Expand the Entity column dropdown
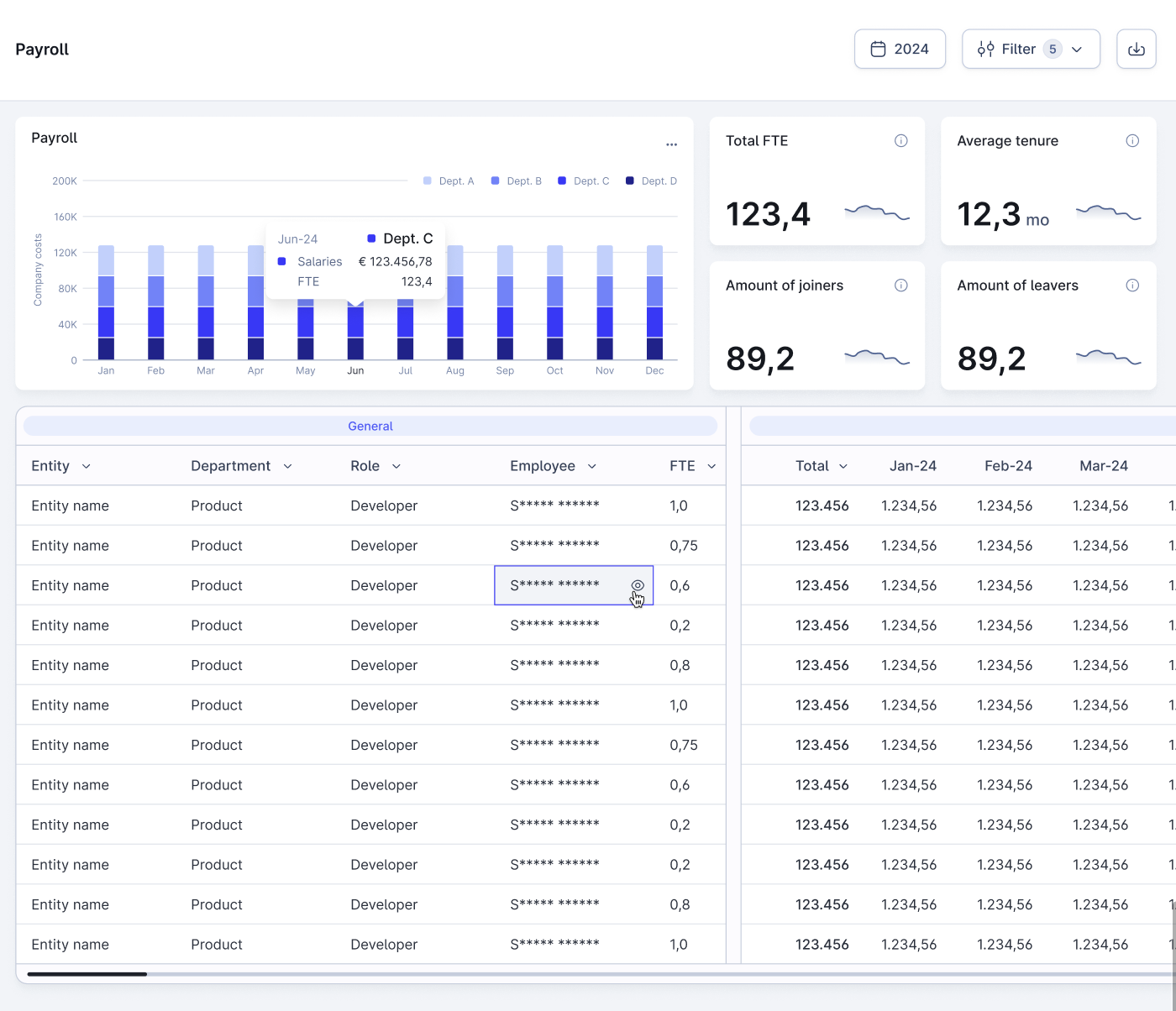The image size is (1176, 1011). (86, 466)
